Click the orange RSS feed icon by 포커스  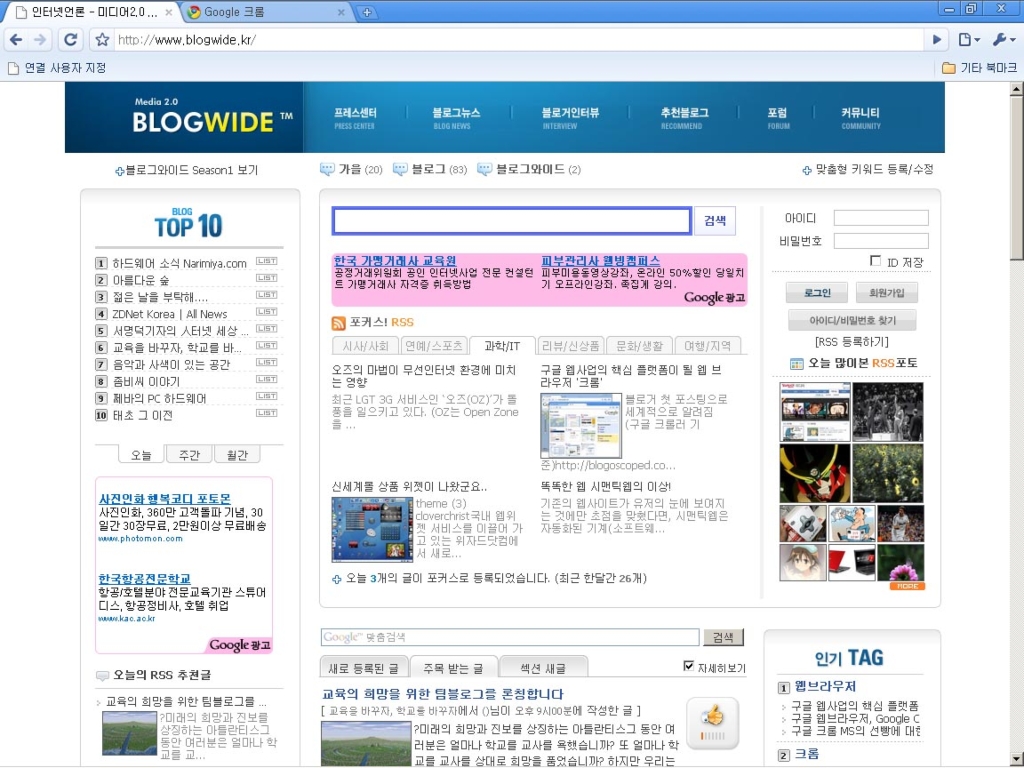pos(338,323)
